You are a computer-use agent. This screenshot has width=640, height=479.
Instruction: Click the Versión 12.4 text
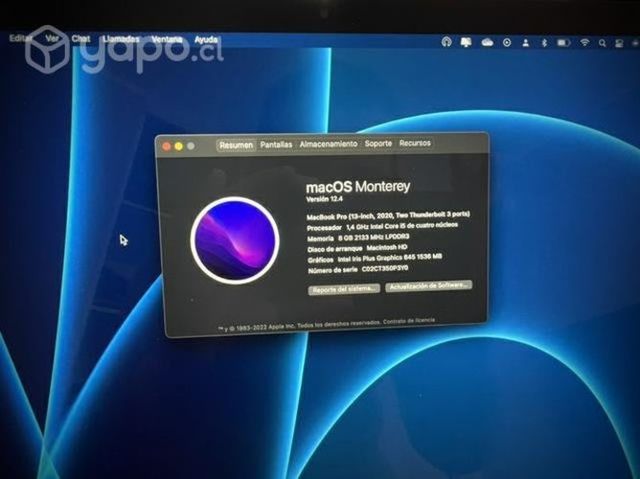point(324,199)
